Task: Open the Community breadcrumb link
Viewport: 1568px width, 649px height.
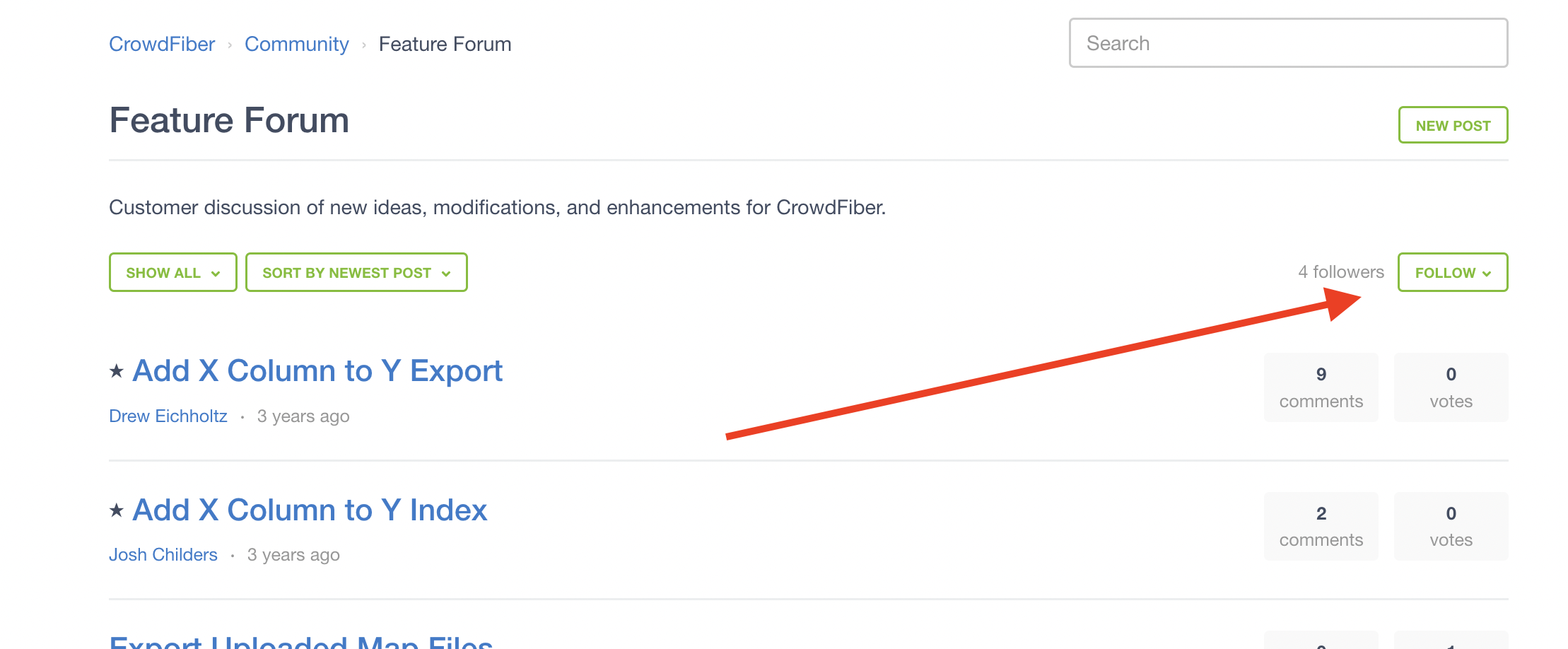Action: coord(296,44)
